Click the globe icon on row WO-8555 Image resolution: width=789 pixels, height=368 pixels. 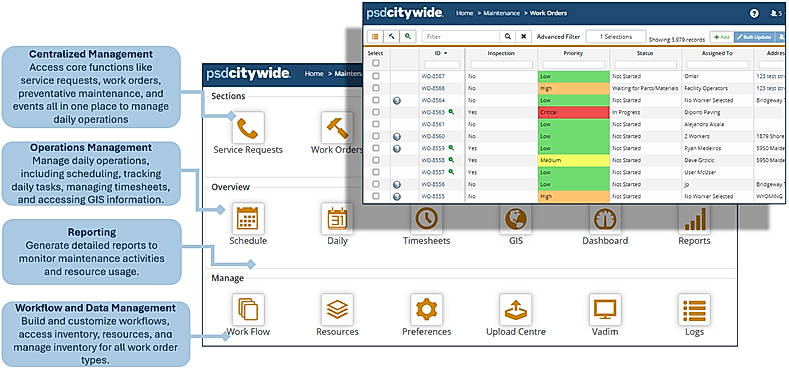397,196
